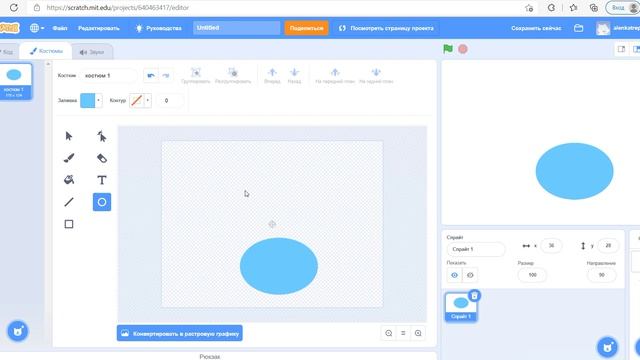The image size is (640, 360).
Task: Click the Outline no-color swatch
Action: pyautogui.click(x=137, y=100)
